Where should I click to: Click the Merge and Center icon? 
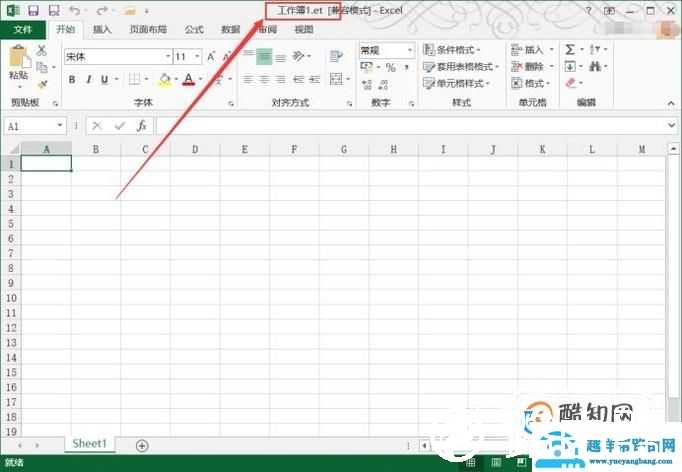[336, 79]
